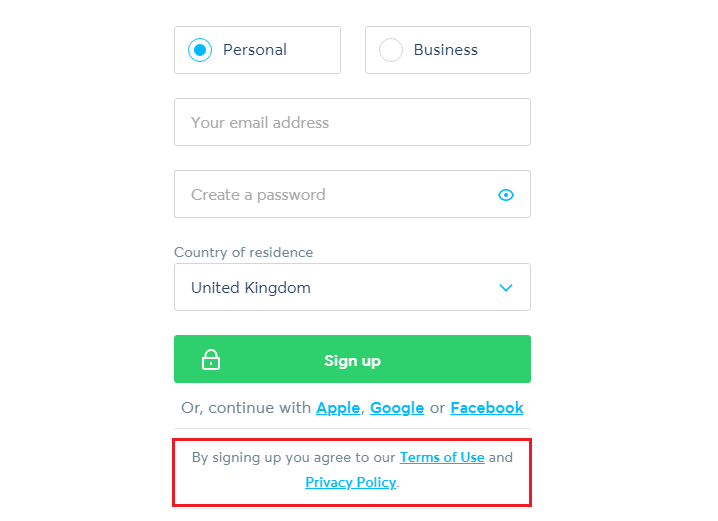Viewport: 718px width, 521px height.
Task: Continue with the Apple link
Action: [x=338, y=408]
